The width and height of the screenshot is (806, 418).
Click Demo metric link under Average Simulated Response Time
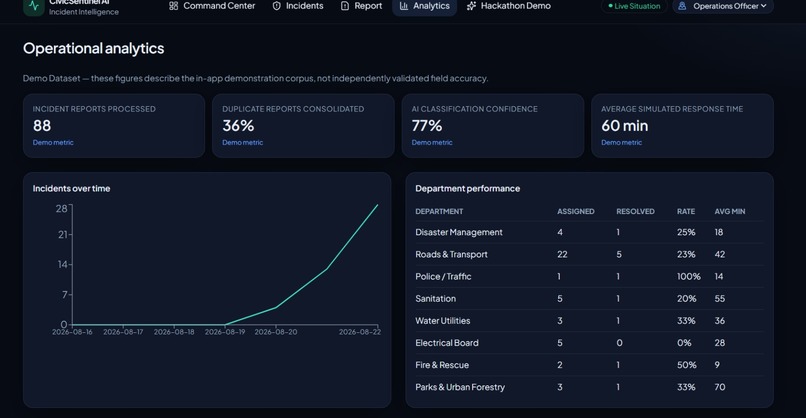(621, 142)
